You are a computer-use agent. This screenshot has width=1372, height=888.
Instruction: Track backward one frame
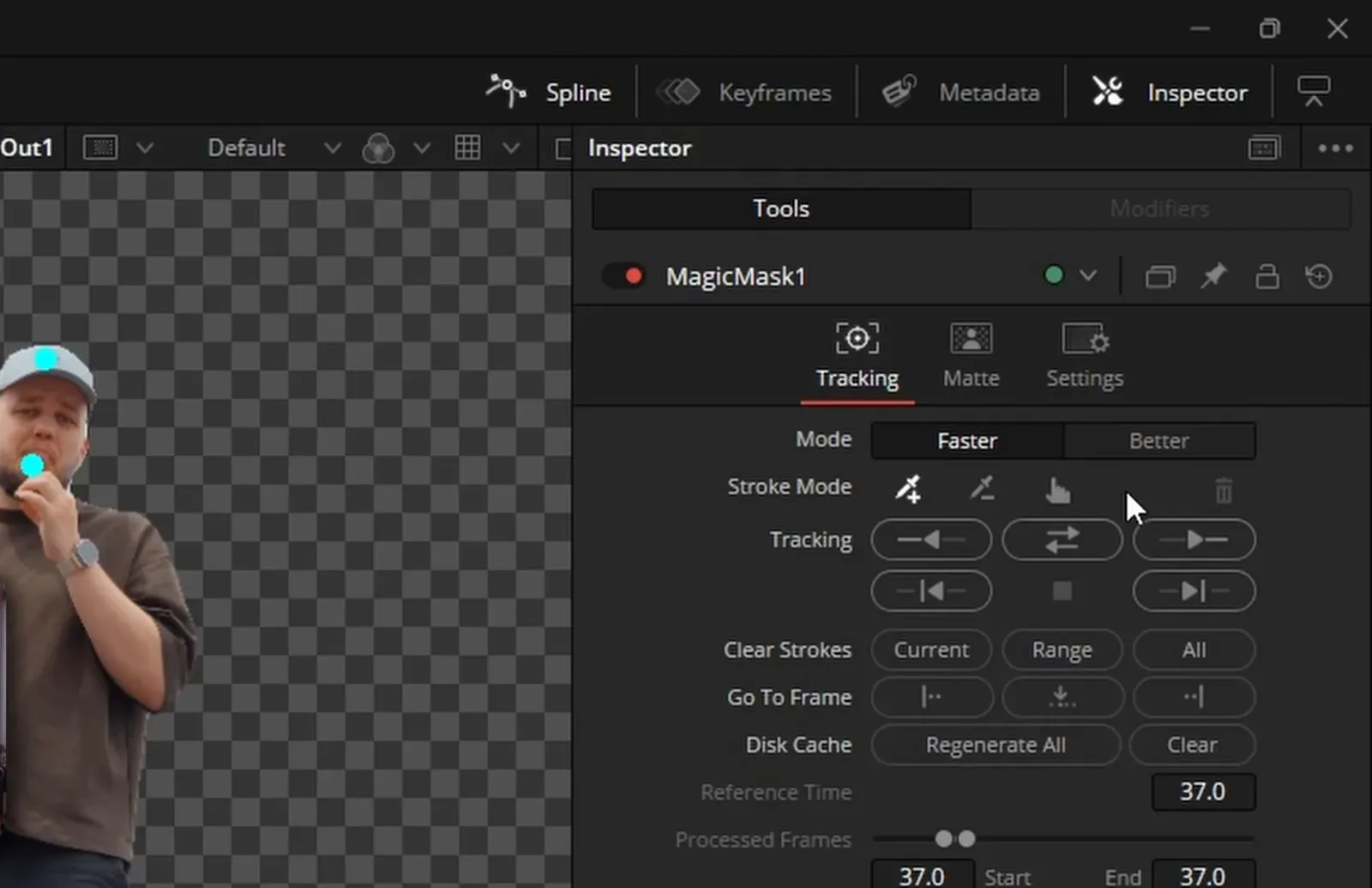[931, 591]
